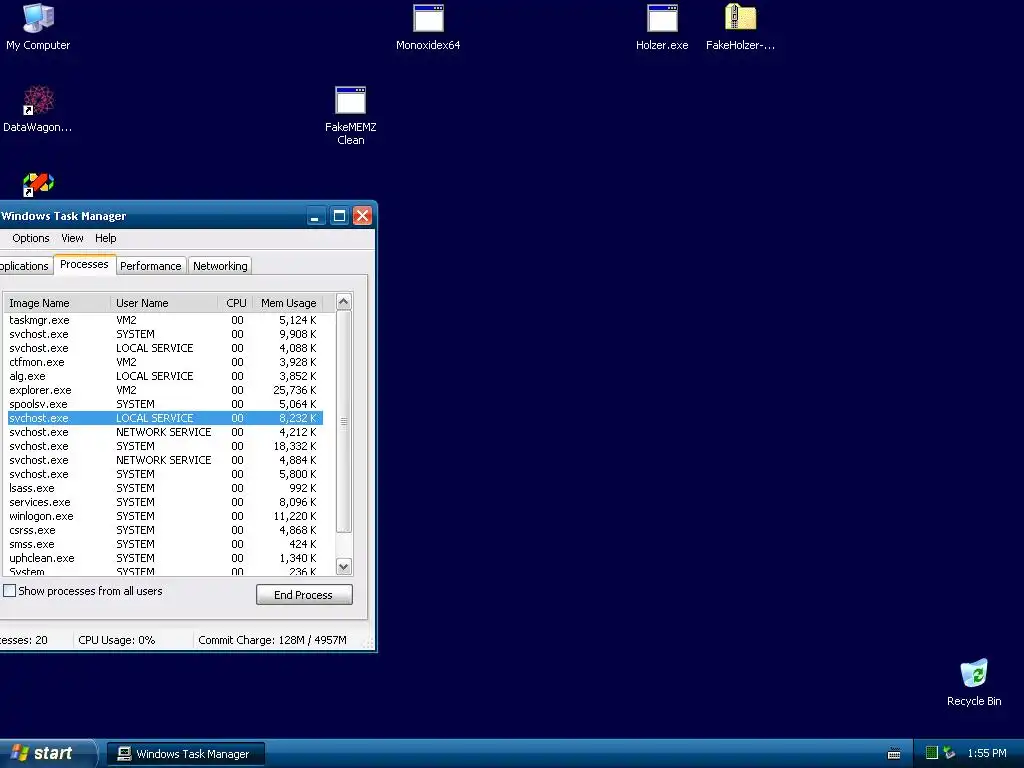Close the Windows Task Manager window
The width and height of the screenshot is (1024, 768).
click(x=362, y=216)
